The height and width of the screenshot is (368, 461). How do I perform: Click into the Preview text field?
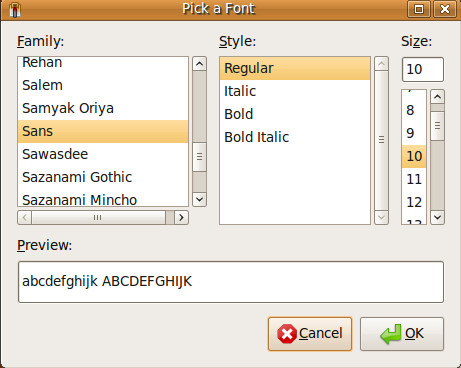[231, 282]
